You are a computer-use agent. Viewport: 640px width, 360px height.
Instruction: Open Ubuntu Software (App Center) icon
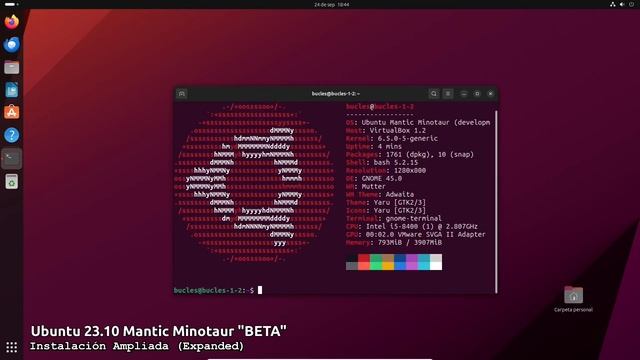pos(11,112)
